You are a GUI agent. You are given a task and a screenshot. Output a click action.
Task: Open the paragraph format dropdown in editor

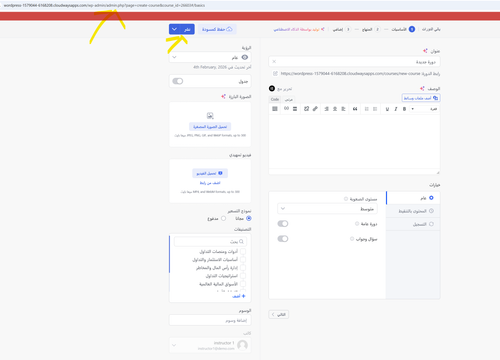point(425,109)
